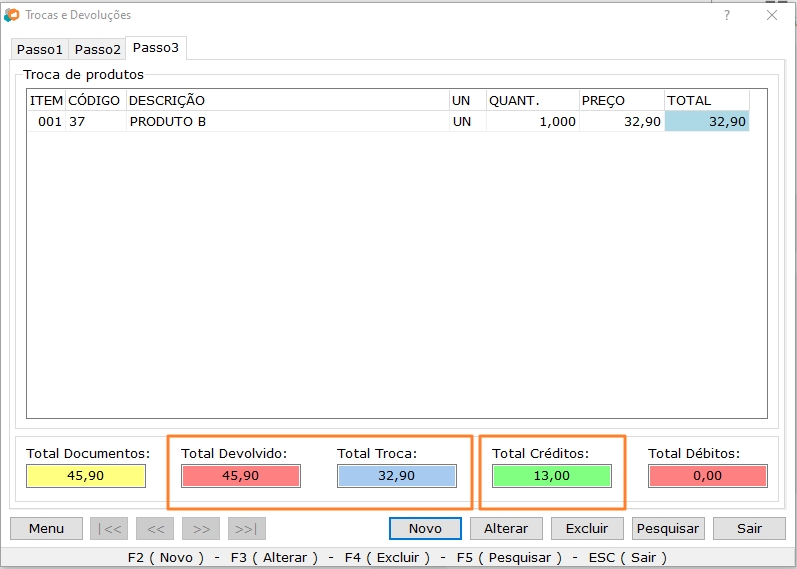Open Pesquisar search
The image size is (797, 569).
(668, 529)
